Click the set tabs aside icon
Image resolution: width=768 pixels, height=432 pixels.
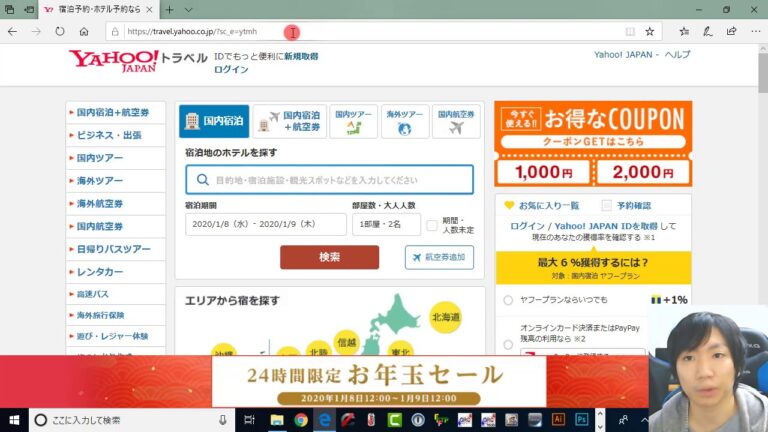coord(29,9)
